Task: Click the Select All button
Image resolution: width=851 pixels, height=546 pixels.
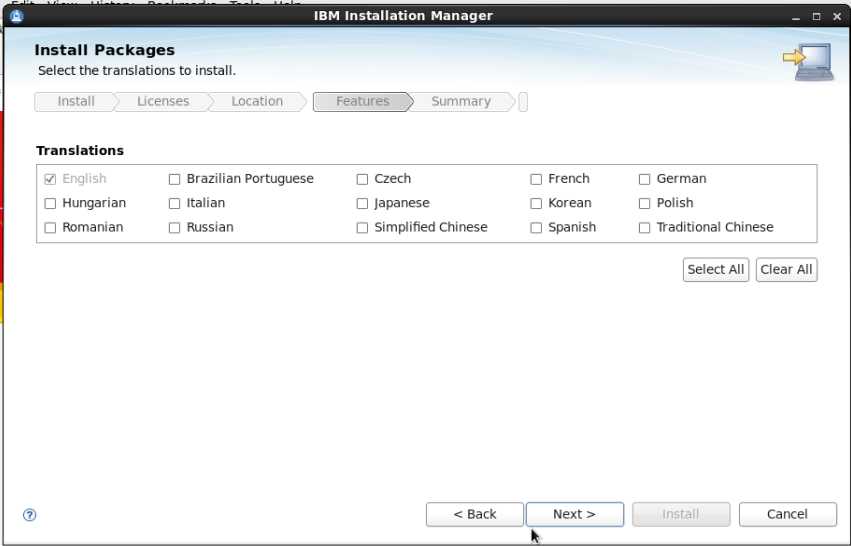Action: [715, 270]
